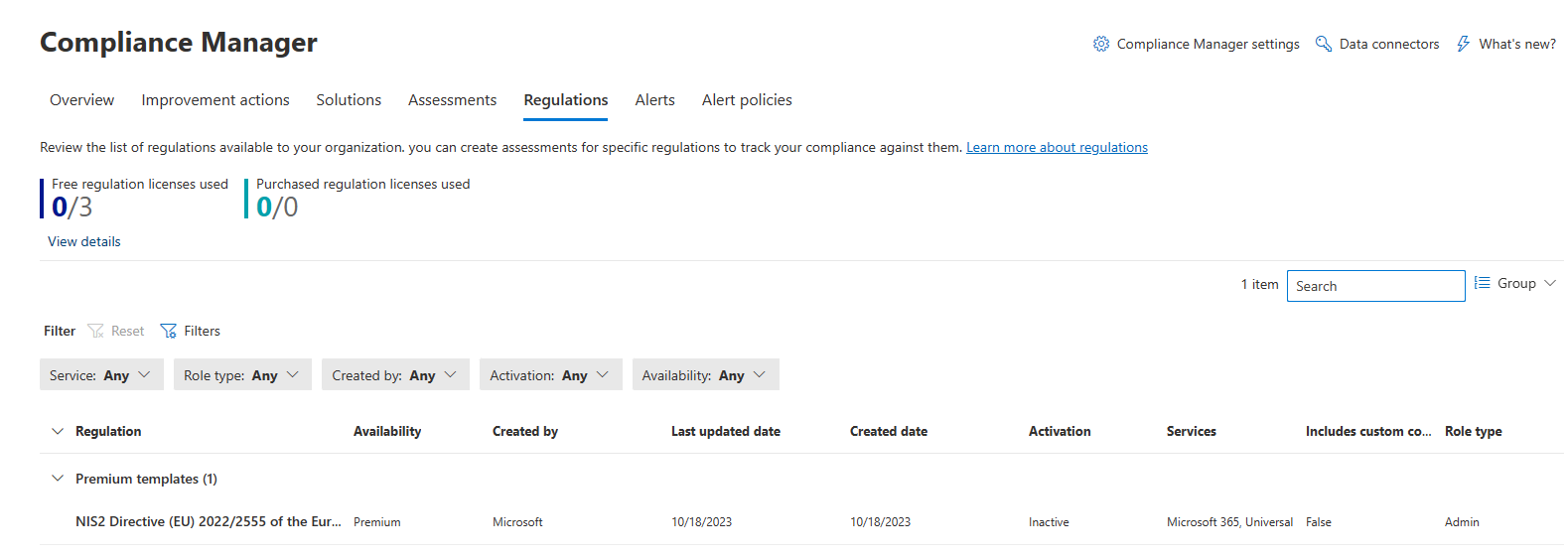The image size is (1568, 558).
Task: Collapse all groups via Regulation header chevron
Action: [58, 431]
